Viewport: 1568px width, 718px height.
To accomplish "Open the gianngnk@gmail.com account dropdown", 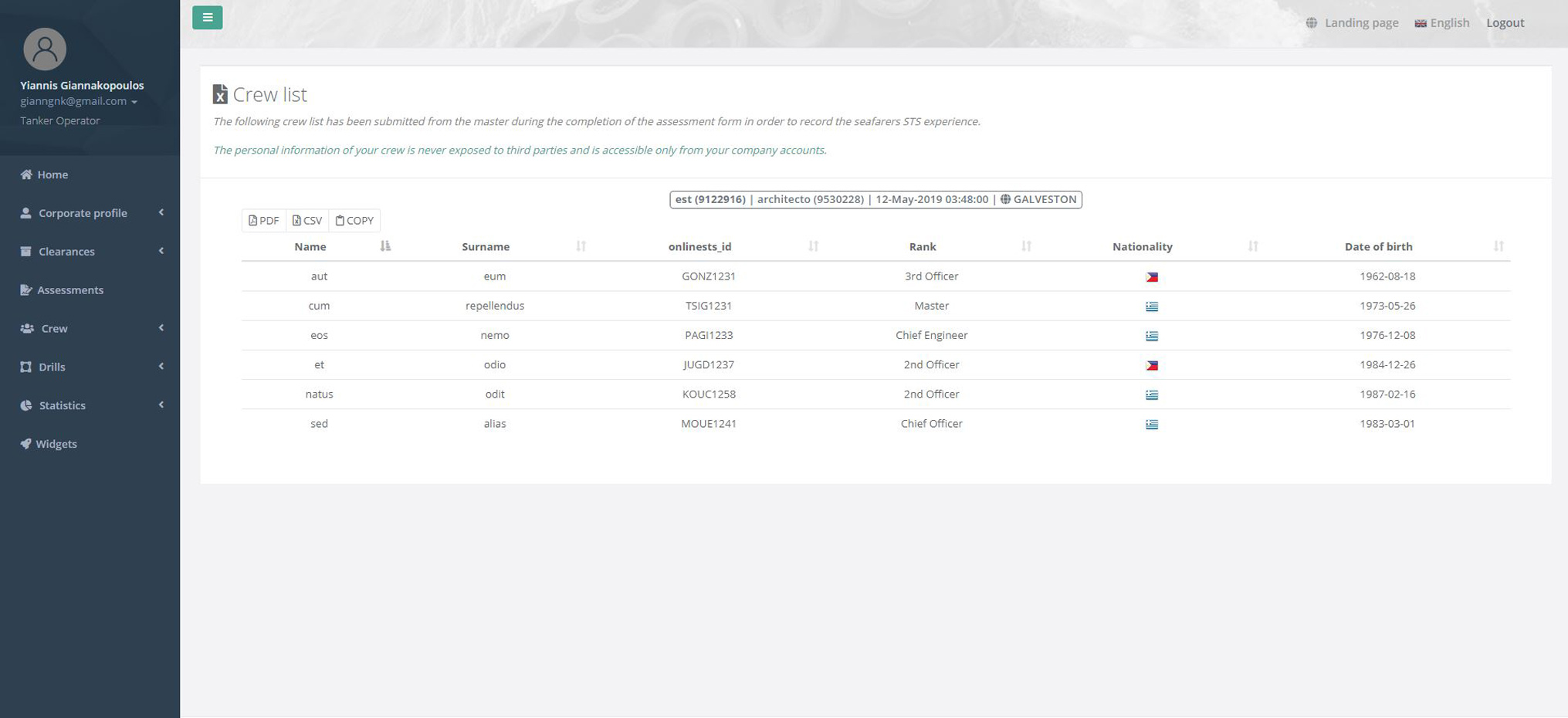I will coord(73,100).
